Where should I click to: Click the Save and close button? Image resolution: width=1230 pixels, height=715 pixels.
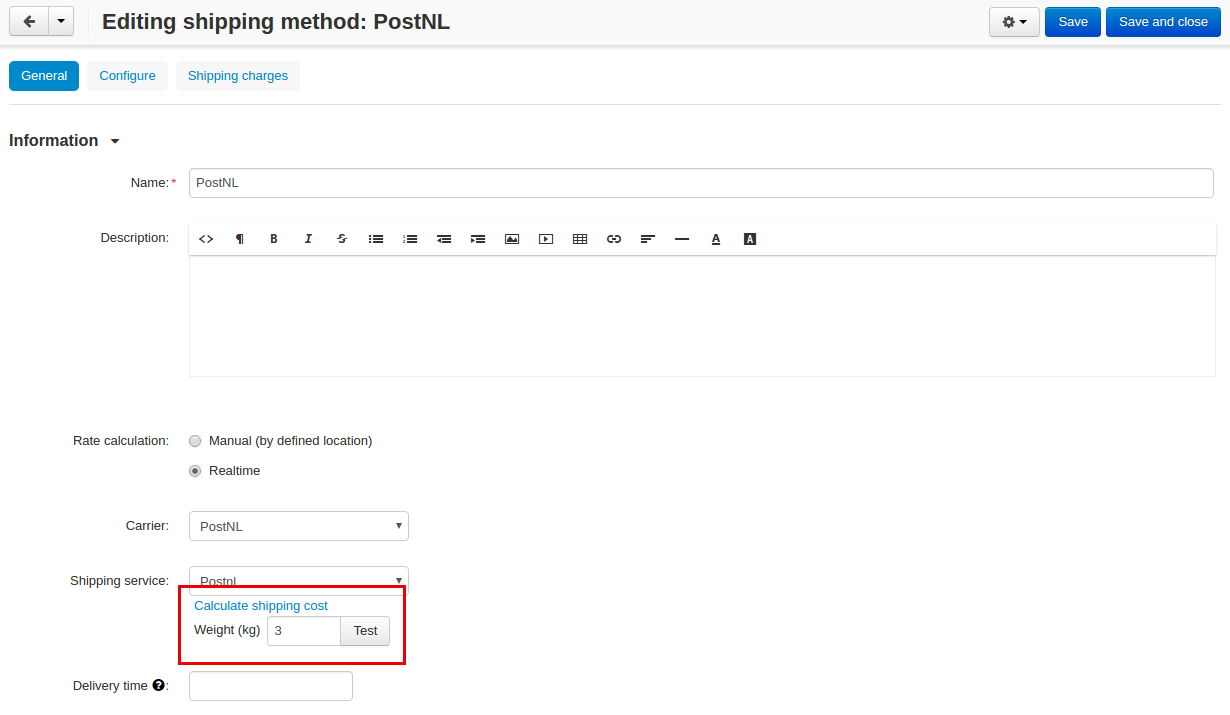coord(1163,22)
